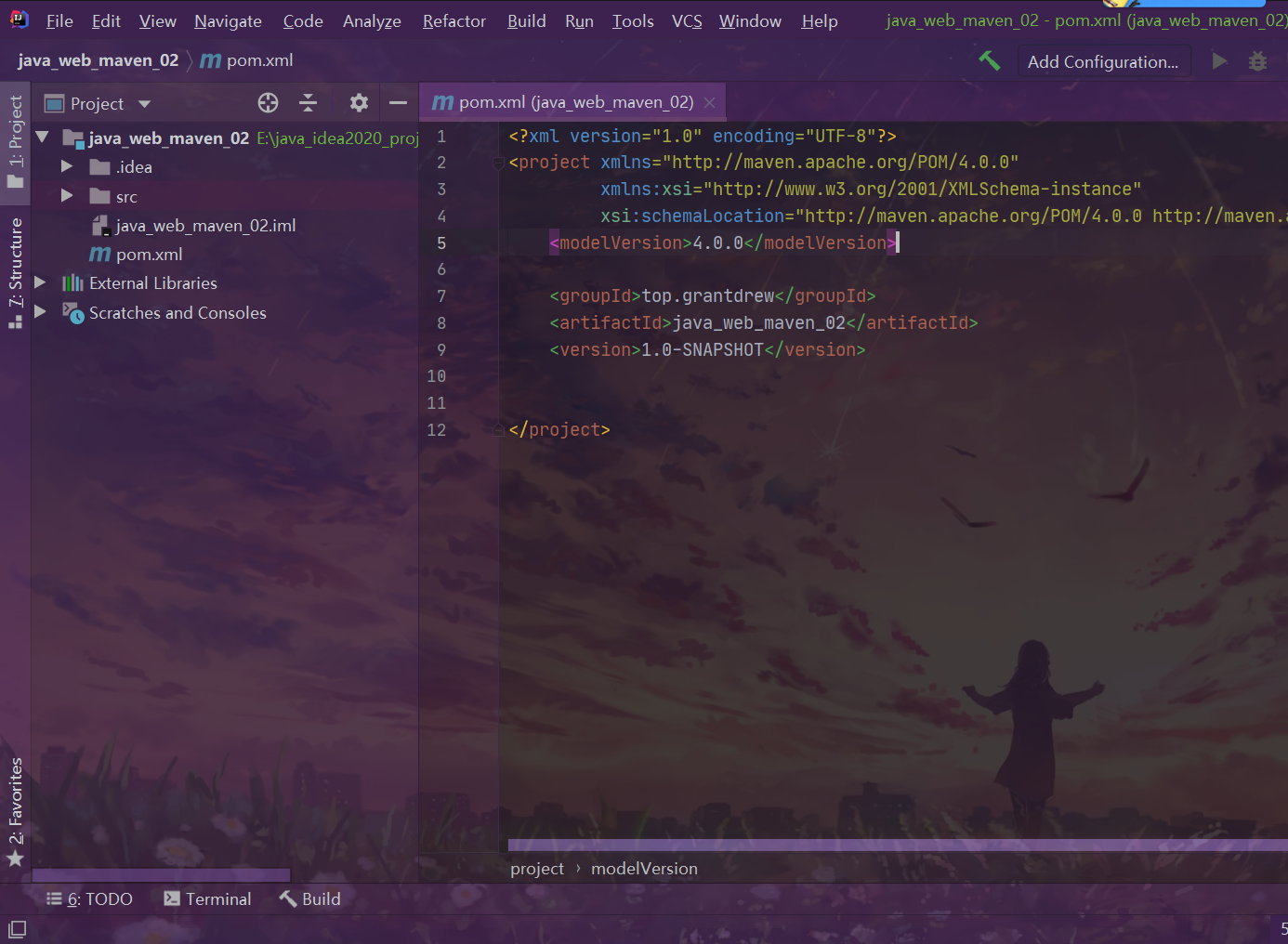Open Project panel gear settings icon

pos(359,103)
